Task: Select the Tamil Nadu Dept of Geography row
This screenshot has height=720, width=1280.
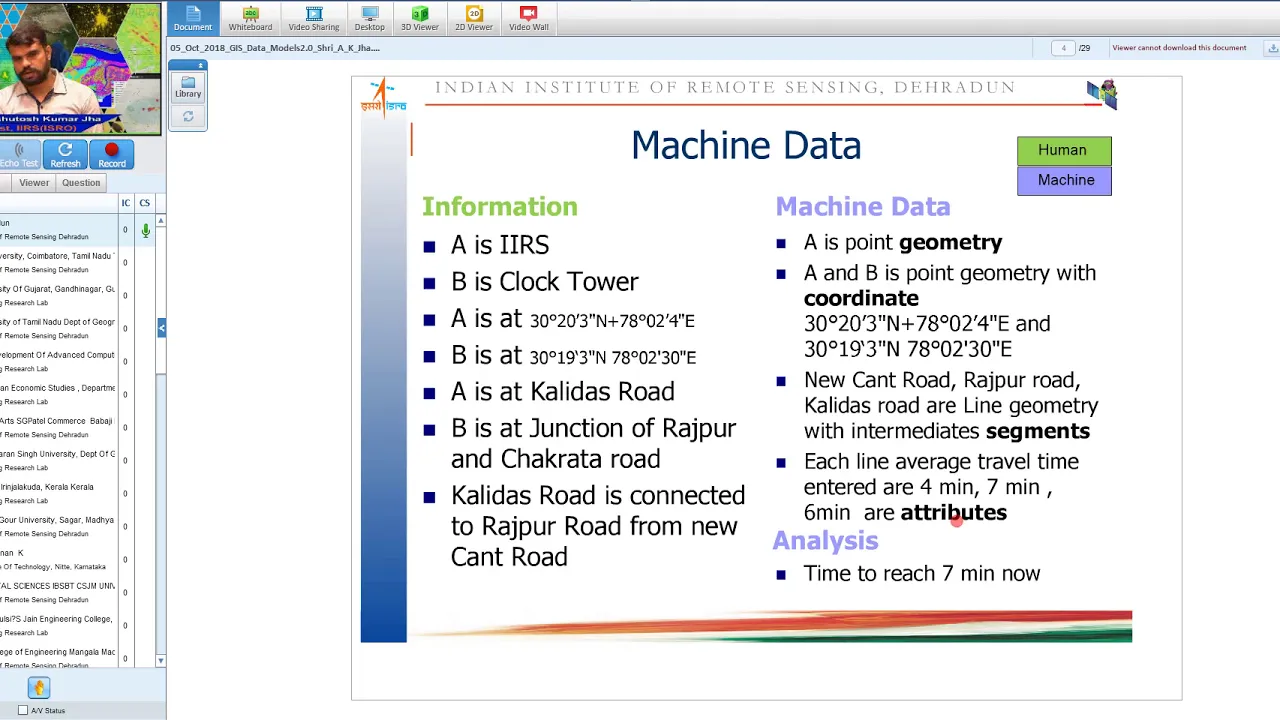Action: [58, 329]
